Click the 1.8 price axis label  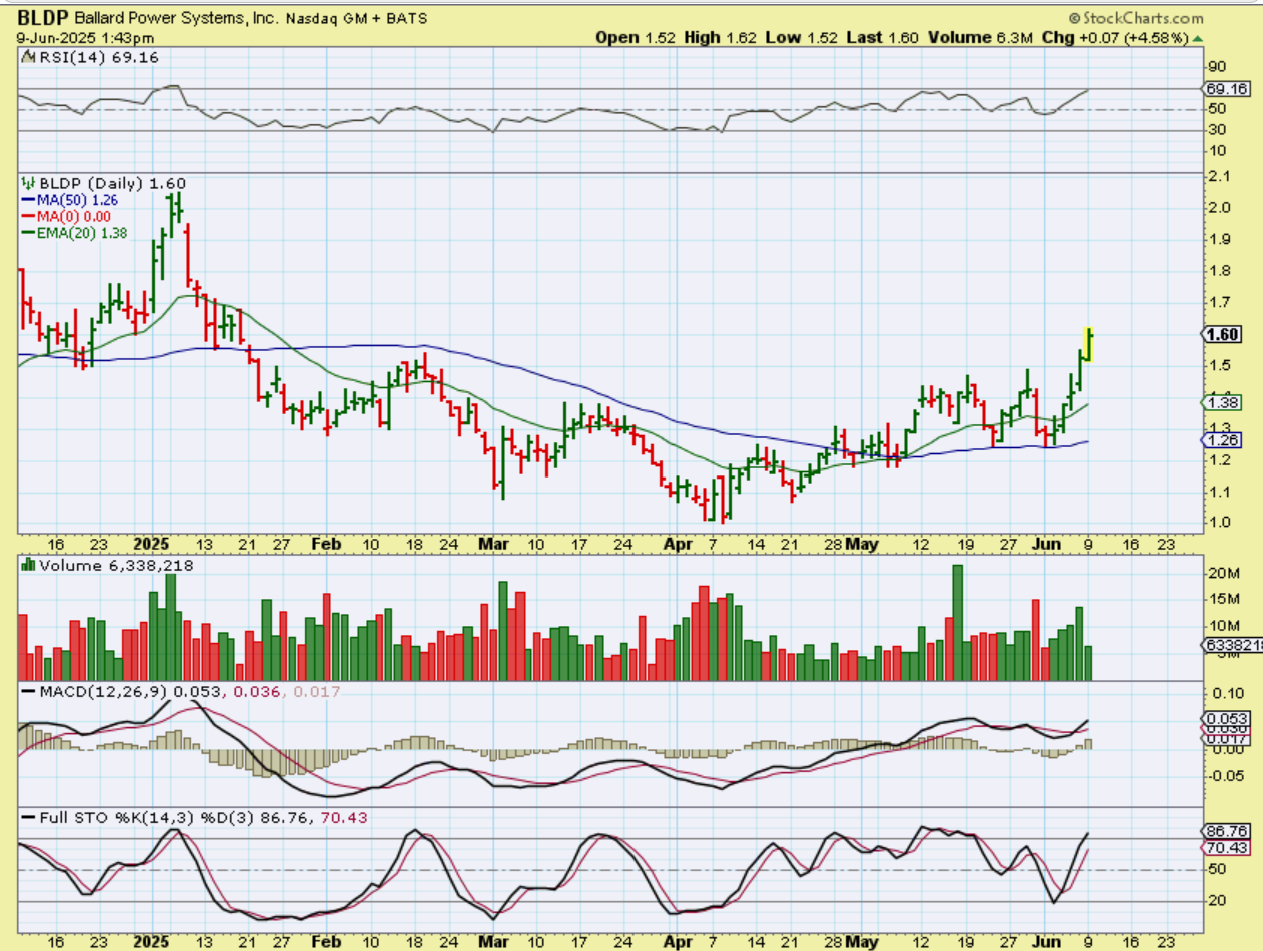coord(1220,271)
